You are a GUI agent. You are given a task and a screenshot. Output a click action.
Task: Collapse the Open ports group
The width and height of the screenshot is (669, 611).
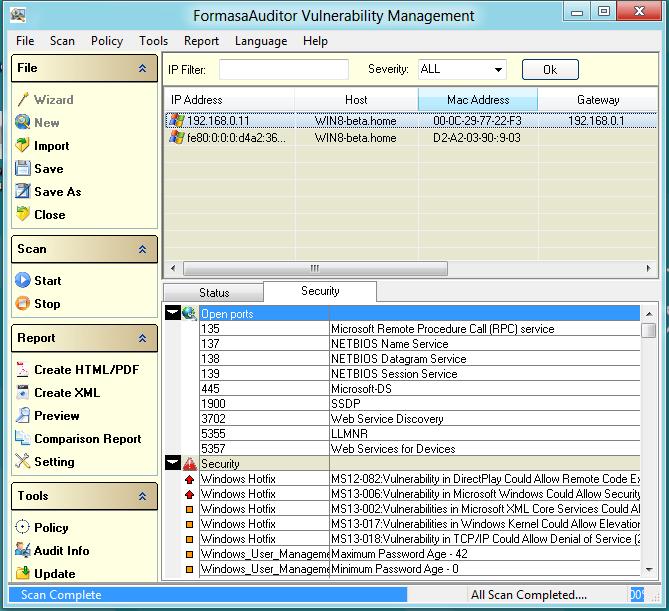point(173,313)
